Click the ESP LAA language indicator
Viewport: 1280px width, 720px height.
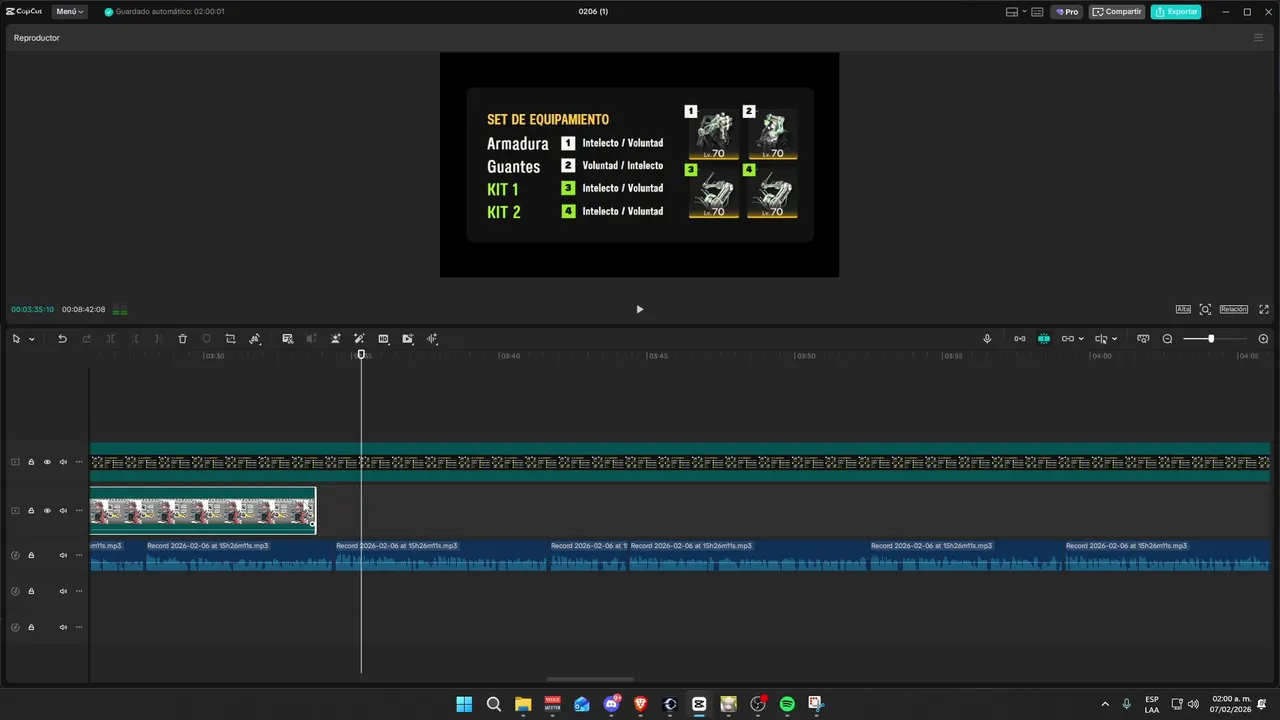point(1152,704)
